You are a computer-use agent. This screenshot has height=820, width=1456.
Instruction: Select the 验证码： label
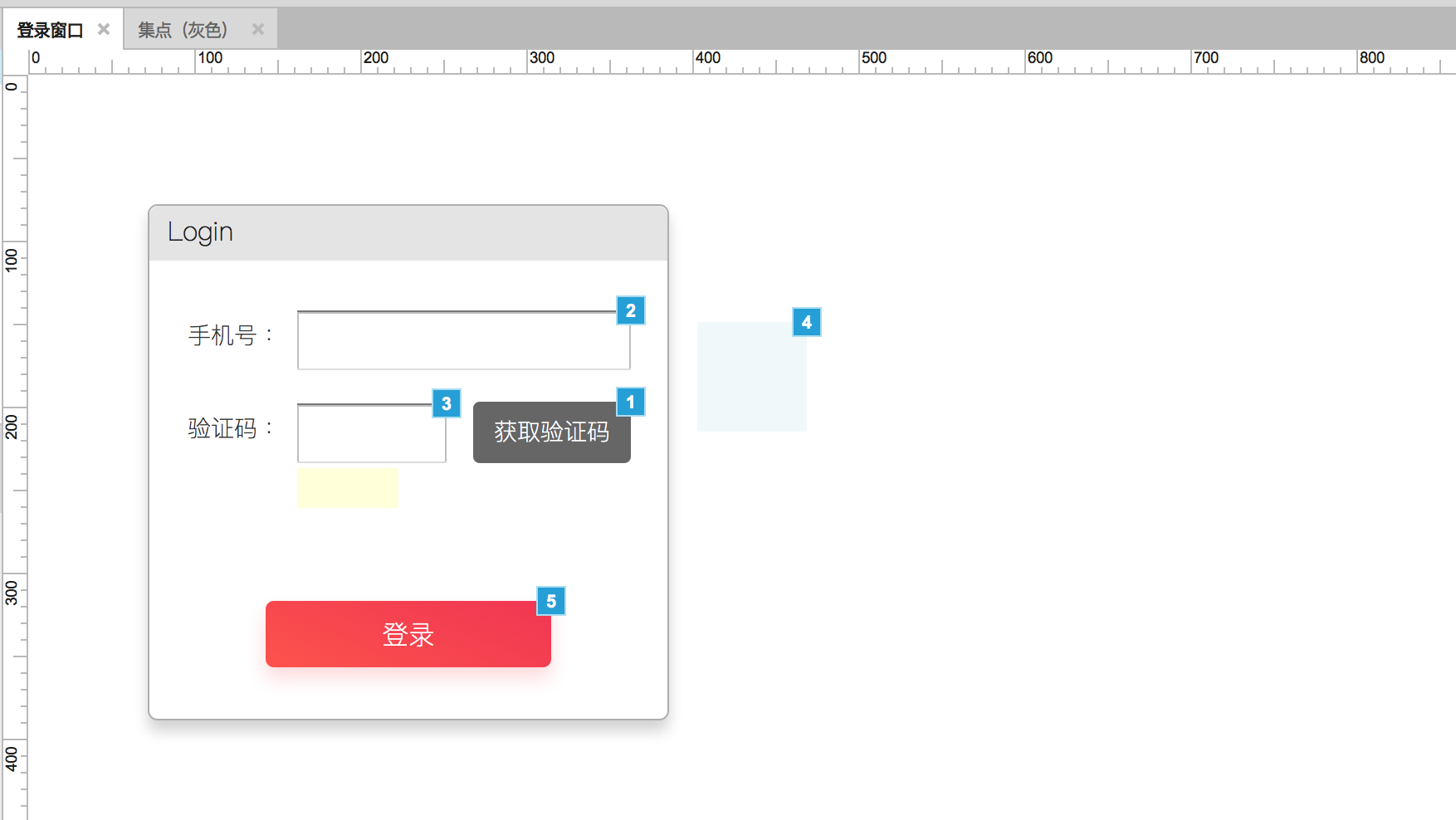pos(231,428)
